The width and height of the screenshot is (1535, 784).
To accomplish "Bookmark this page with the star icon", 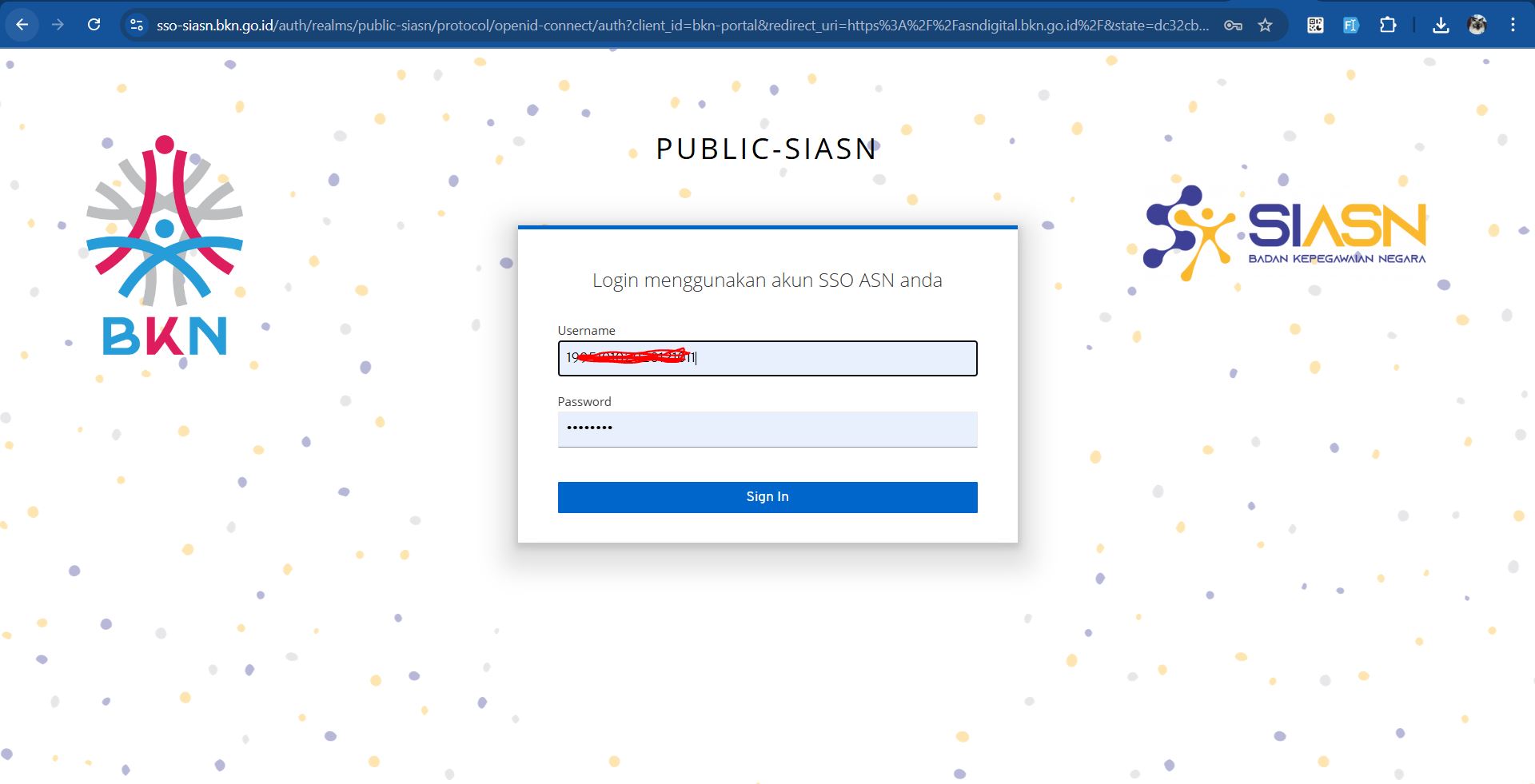I will tap(1265, 25).
